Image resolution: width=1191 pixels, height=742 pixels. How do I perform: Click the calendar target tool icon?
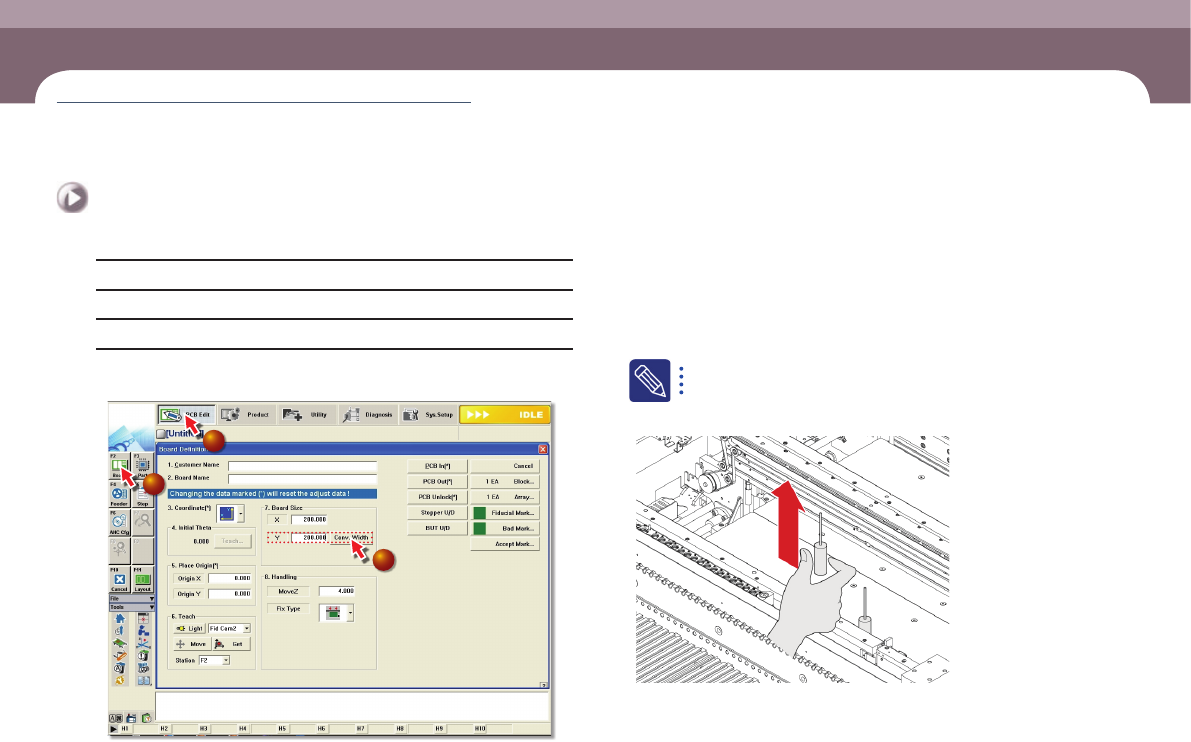tap(144, 618)
